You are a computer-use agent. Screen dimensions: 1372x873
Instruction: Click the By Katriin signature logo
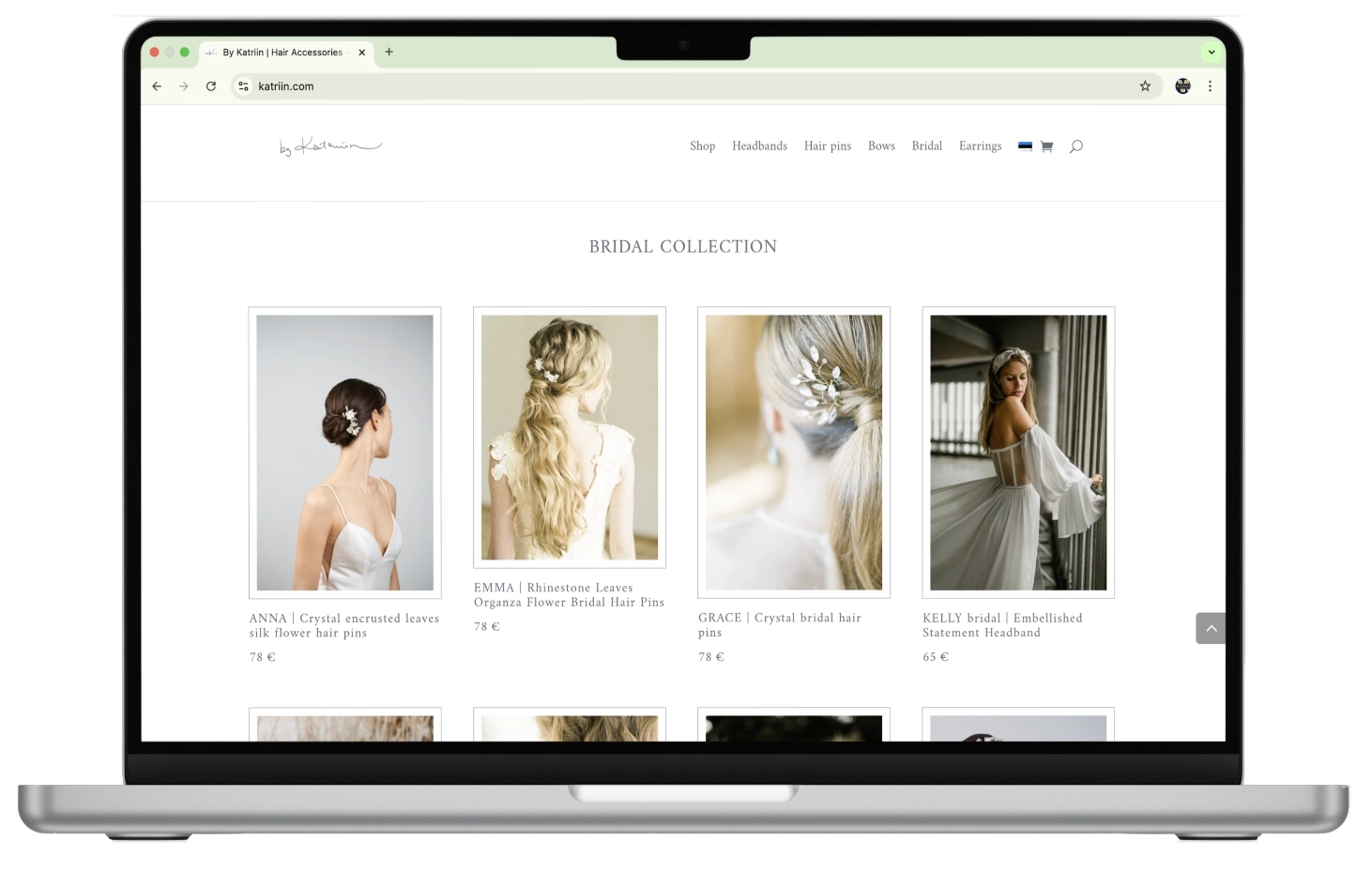329,146
